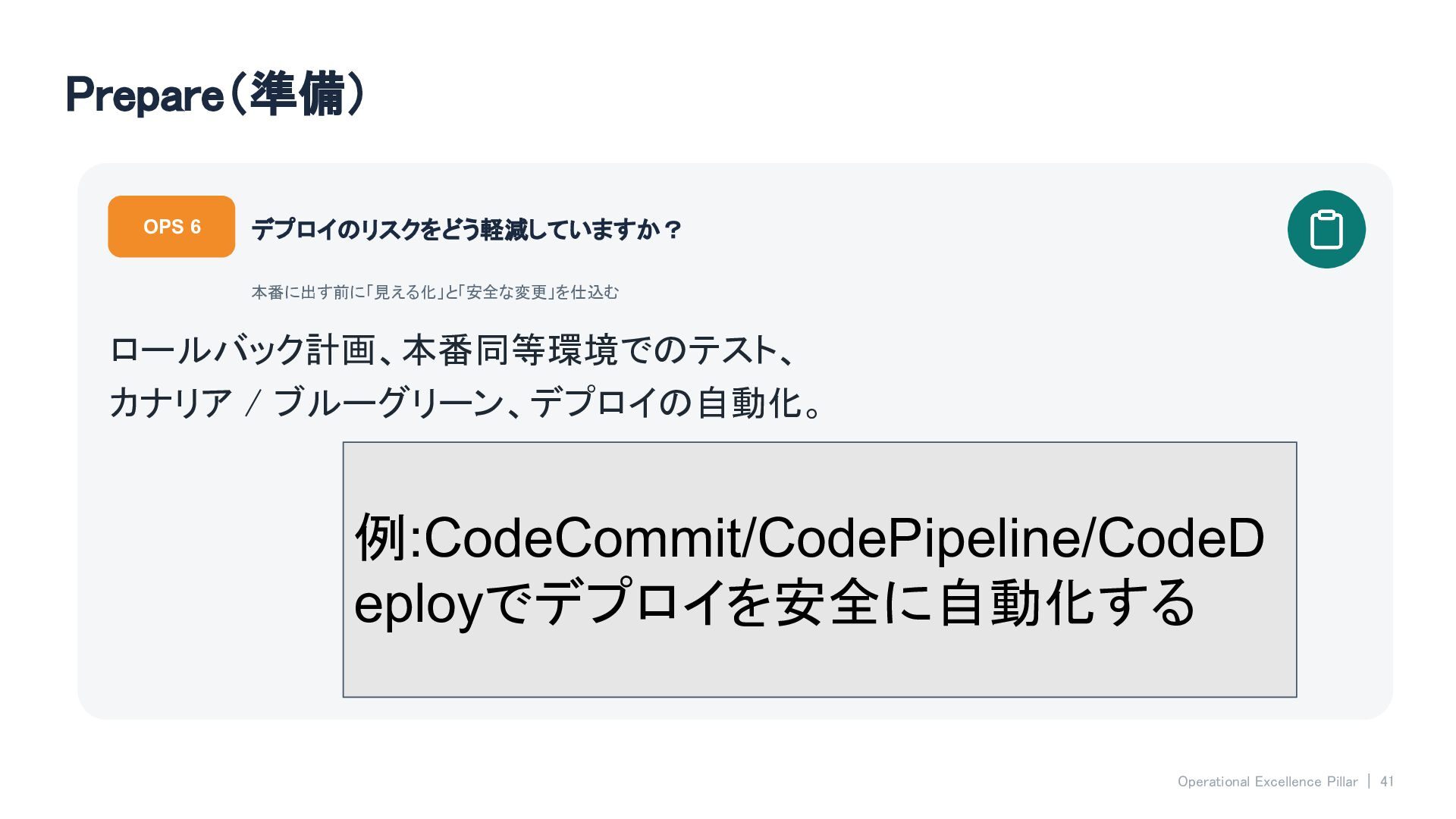Image resolution: width=1456 pixels, height=819 pixels.
Task: Click the orange OPS 6 badge
Action: pyautogui.click(x=171, y=227)
